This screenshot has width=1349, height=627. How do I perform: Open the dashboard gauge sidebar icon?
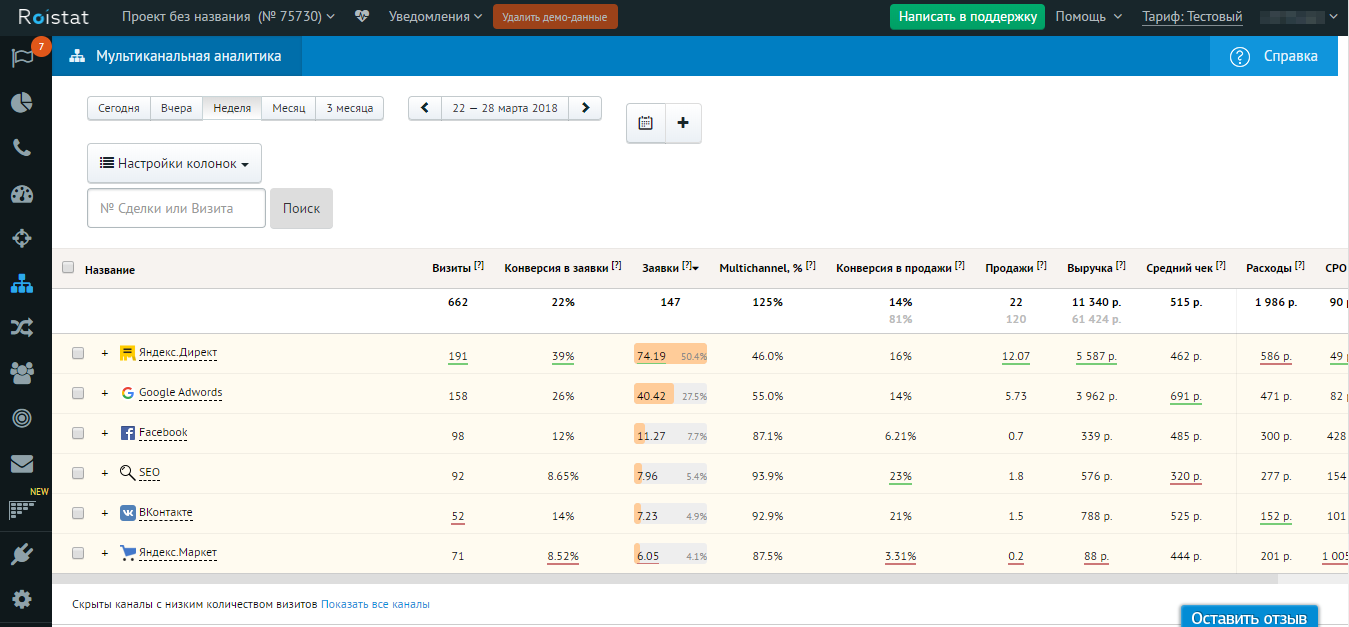click(22, 194)
